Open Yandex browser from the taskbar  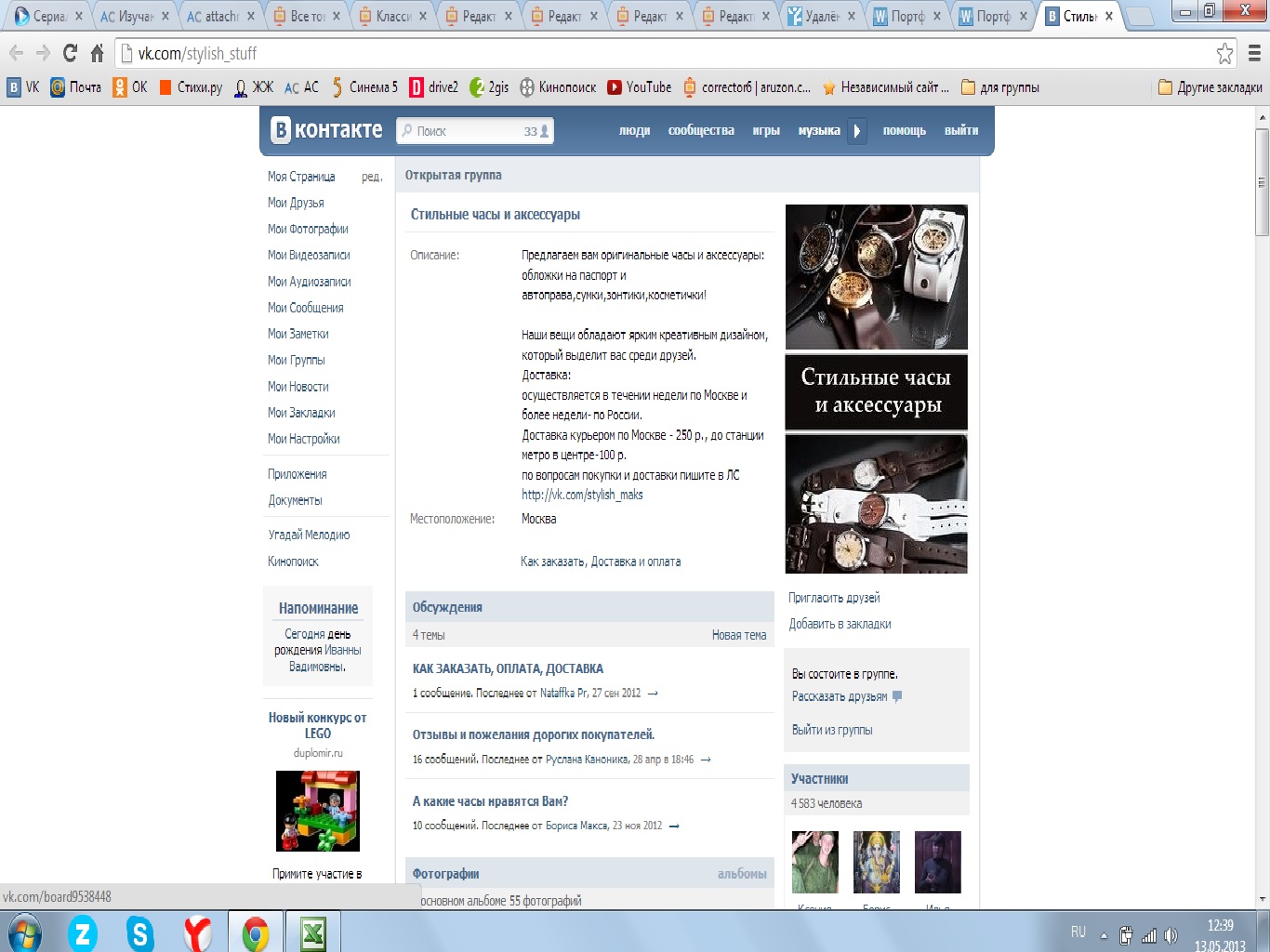click(x=197, y=932)
